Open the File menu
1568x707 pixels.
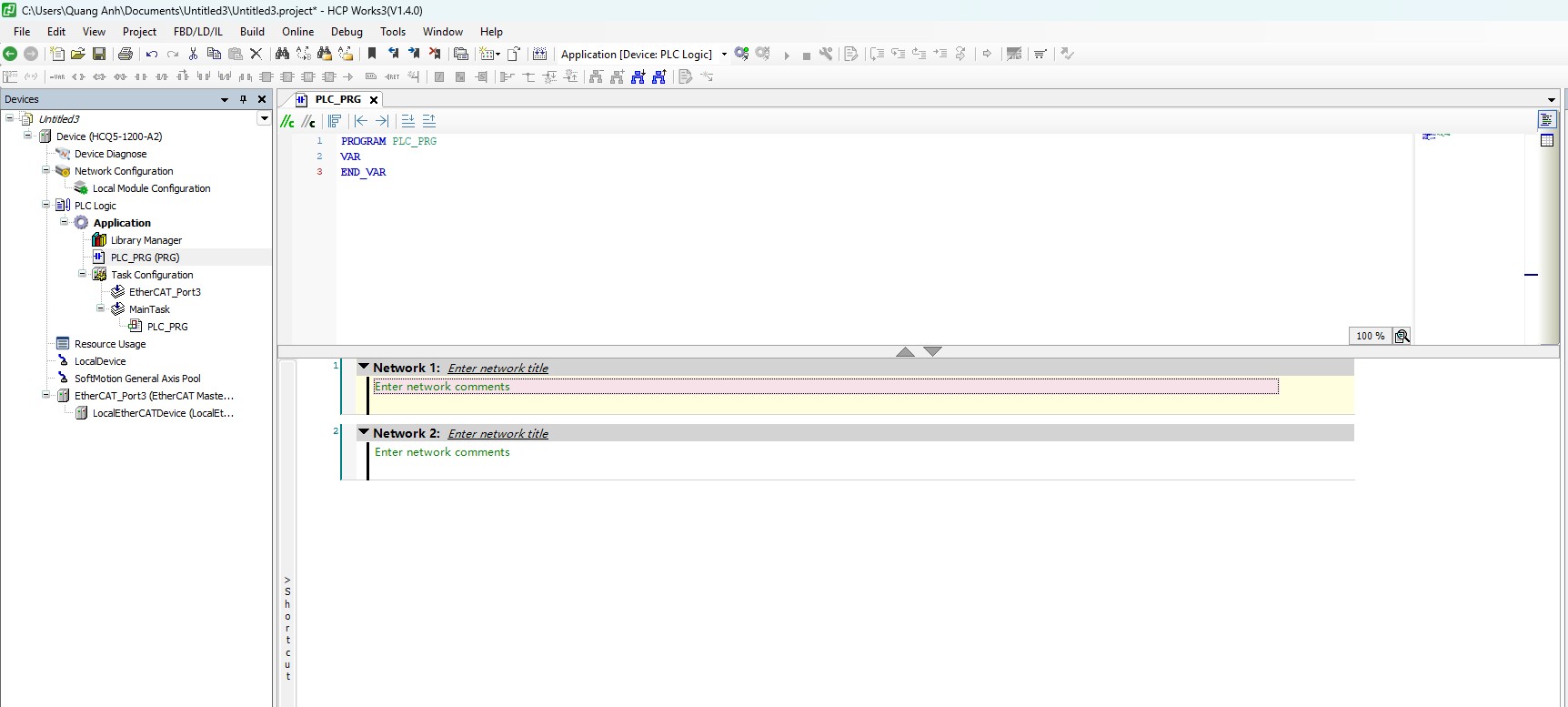tap(22, 31)
